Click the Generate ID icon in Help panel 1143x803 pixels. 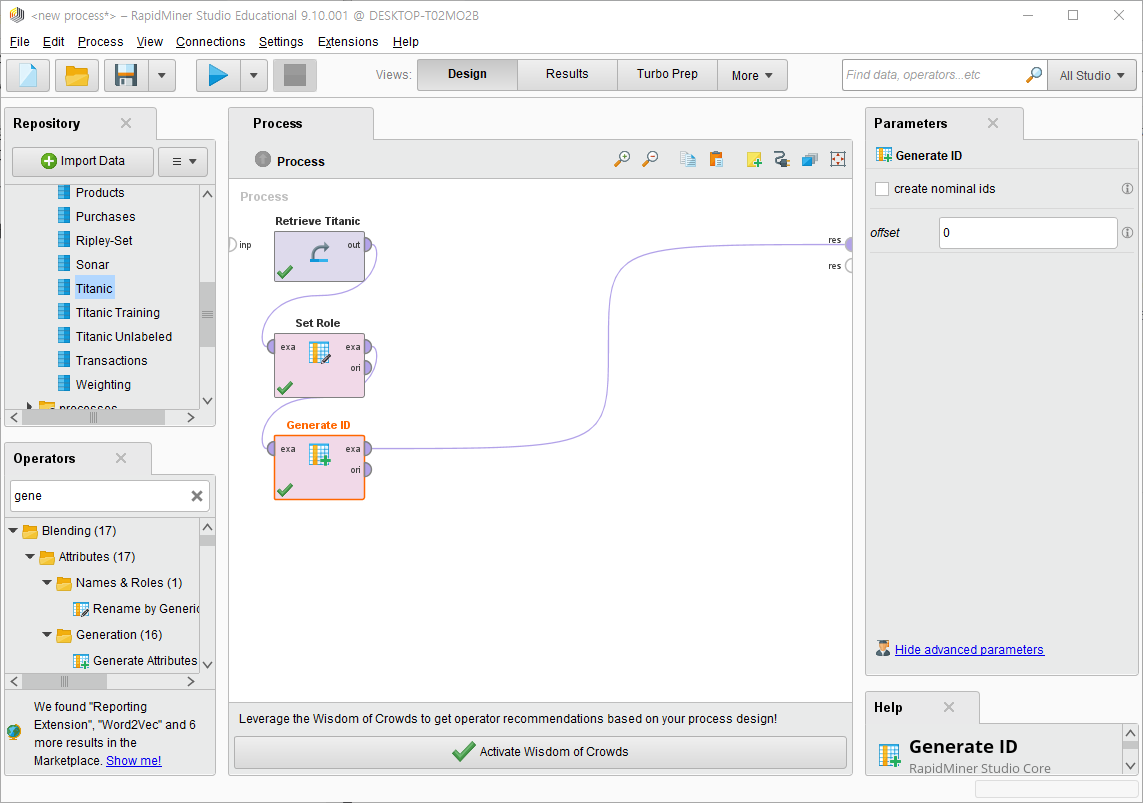click(x=889, y=755)
